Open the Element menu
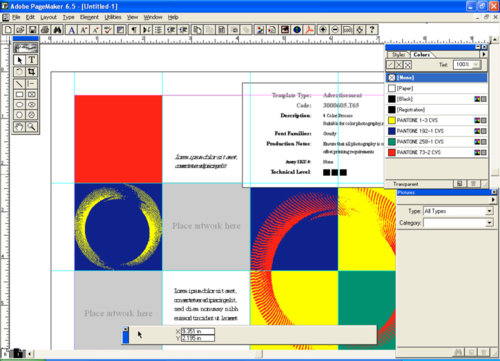Screen dimensions: 500x361 89,17
